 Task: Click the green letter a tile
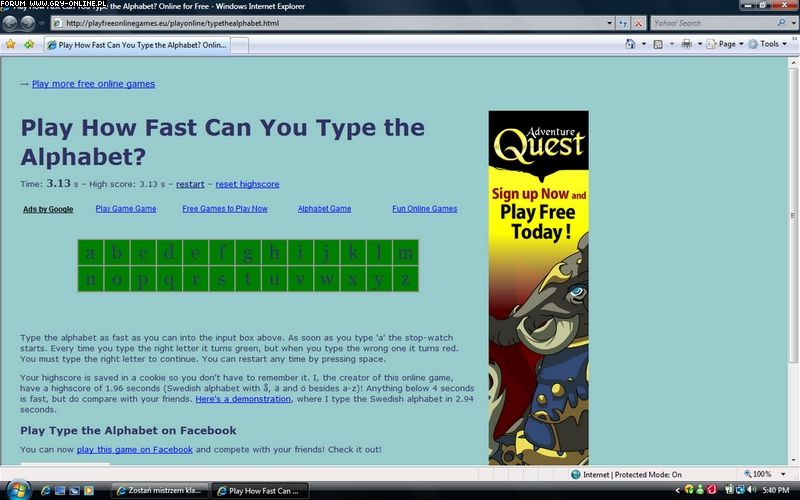point(91,253)
